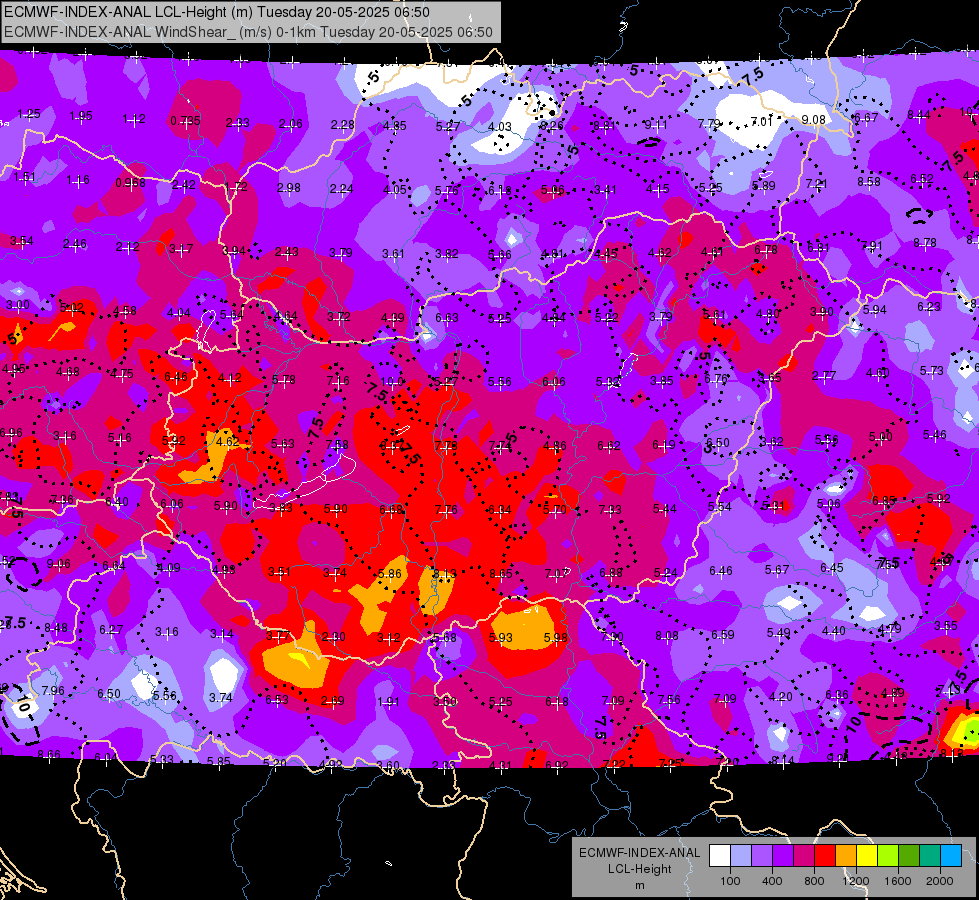Click the wind shear value 1.91
This screenshot has height=900, width=979.
pyautogui.click(x=388, y=701)
